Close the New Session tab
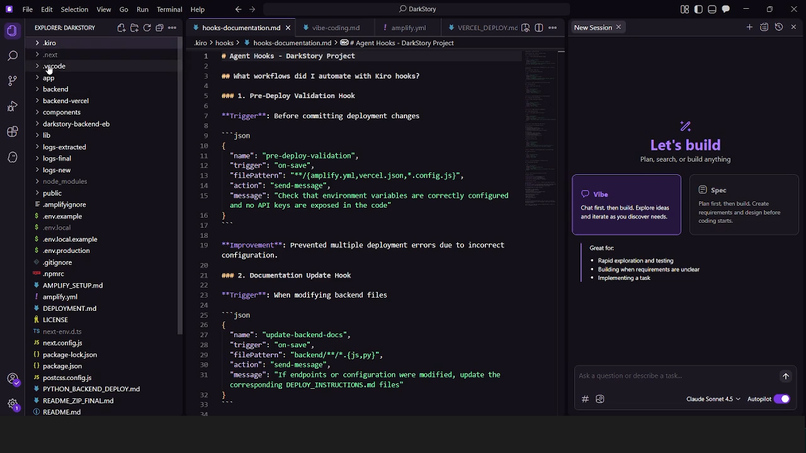 pos(618,27)
